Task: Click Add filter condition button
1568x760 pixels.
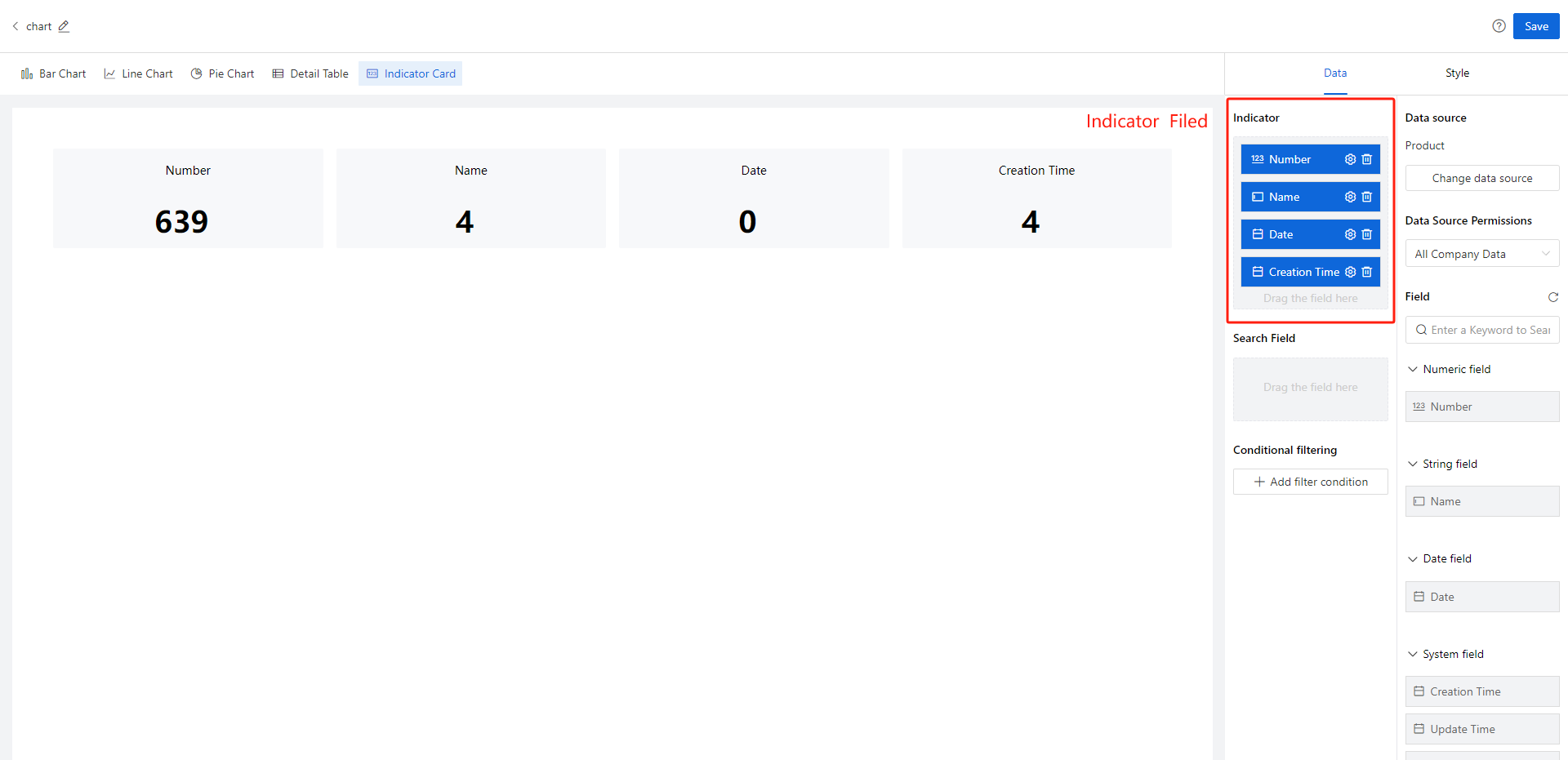Action: click(1310, 482)
